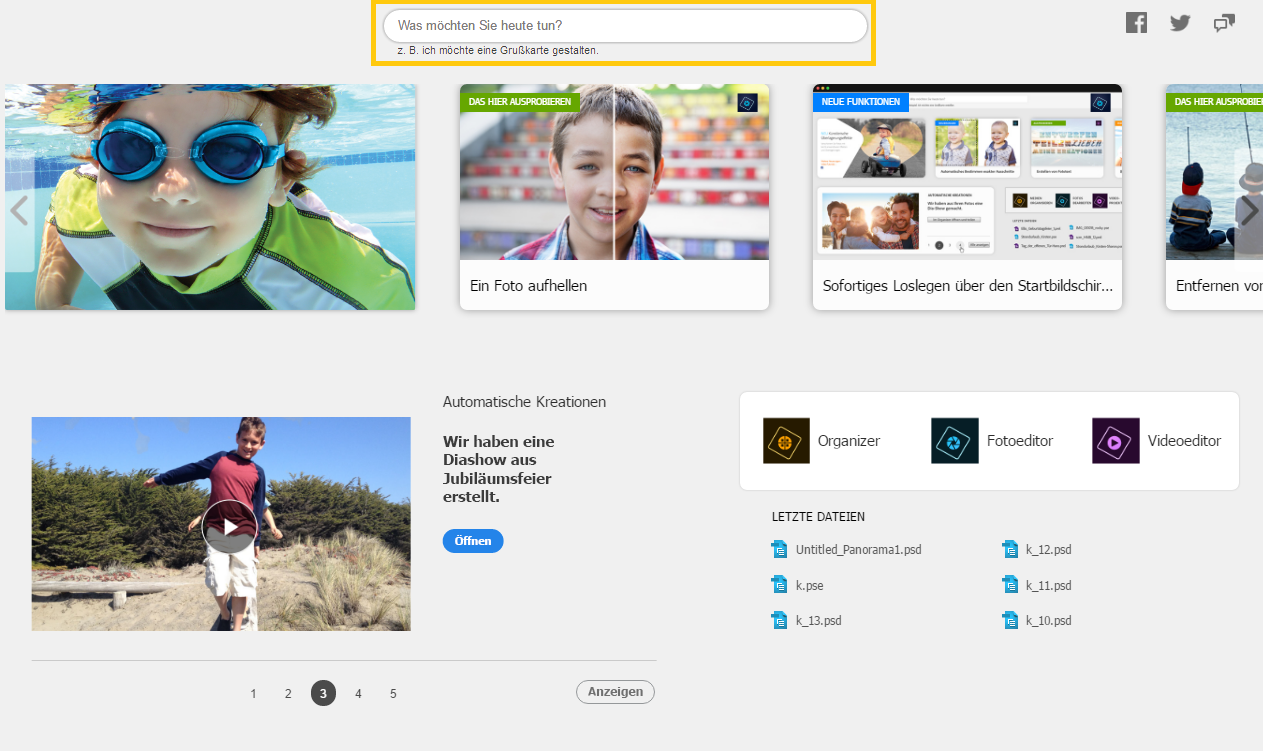The height and width of the screenshot is (751, 1263).
Task: Click the Fotoeditor label text
Action: pyautogui.click(x=1020, y=441)
